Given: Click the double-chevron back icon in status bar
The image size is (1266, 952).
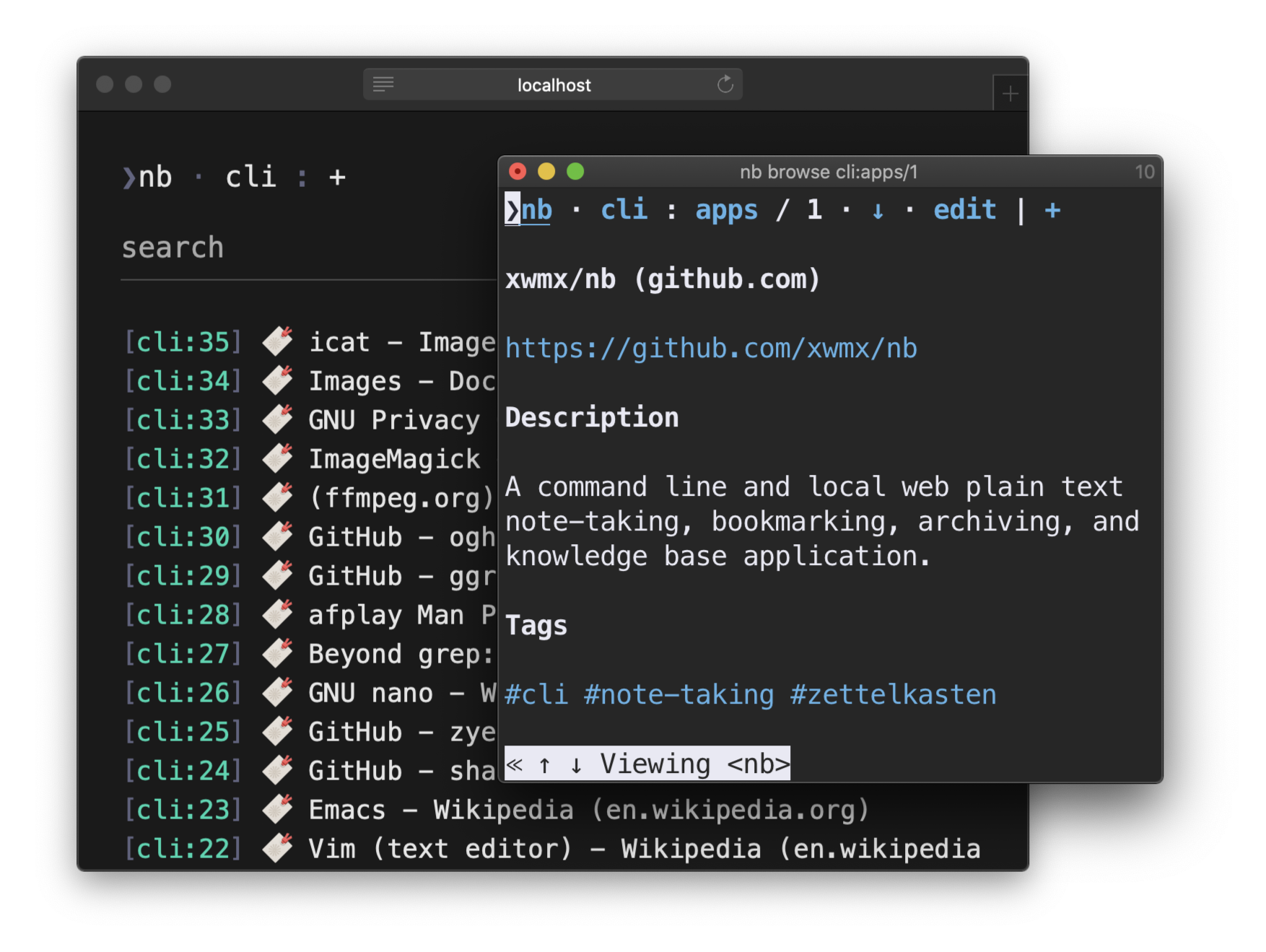Looking at the screenshot, I should point(513,763).
